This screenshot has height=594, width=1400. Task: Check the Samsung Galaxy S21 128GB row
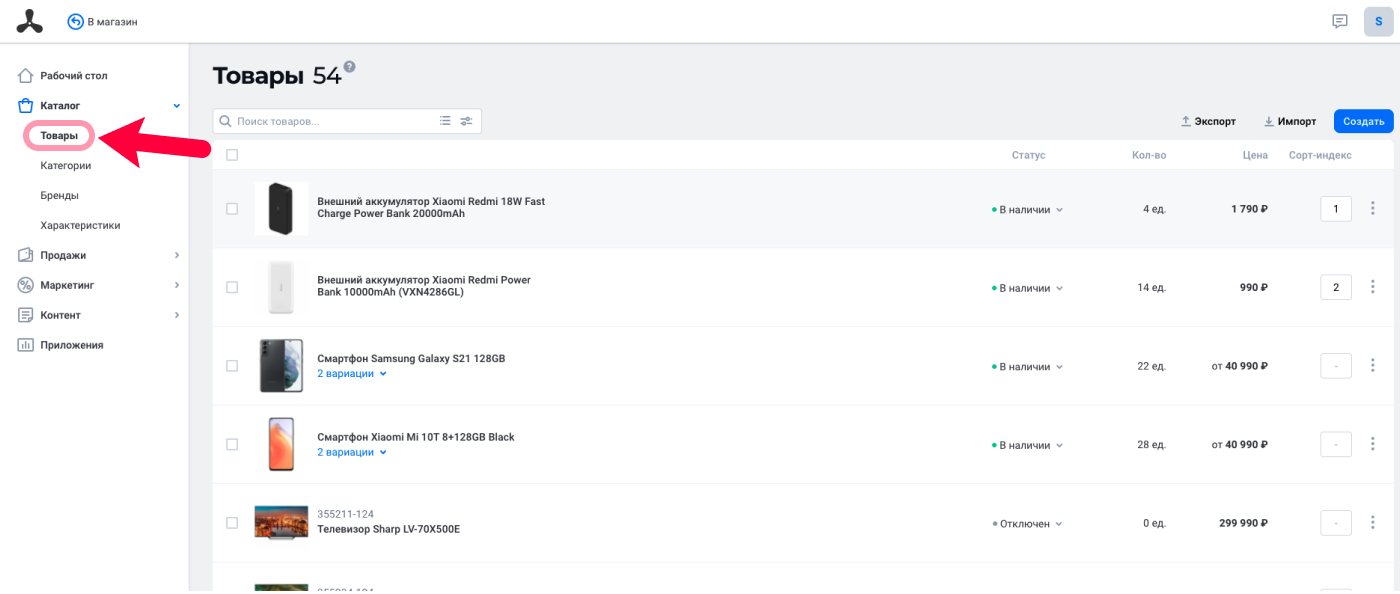[x=232, y=366]
